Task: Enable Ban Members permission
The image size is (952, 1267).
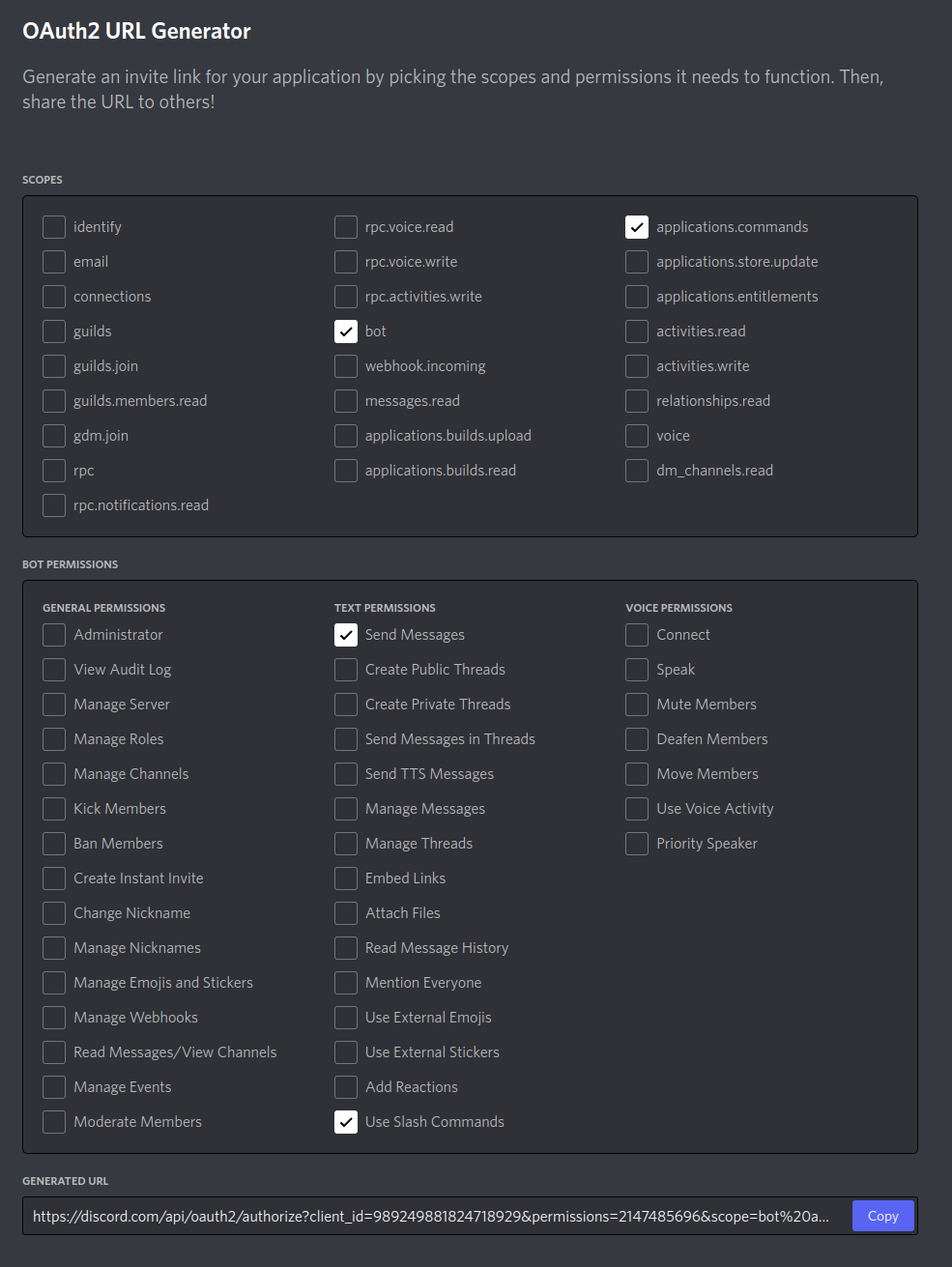Action: click(x=54, y=844)
